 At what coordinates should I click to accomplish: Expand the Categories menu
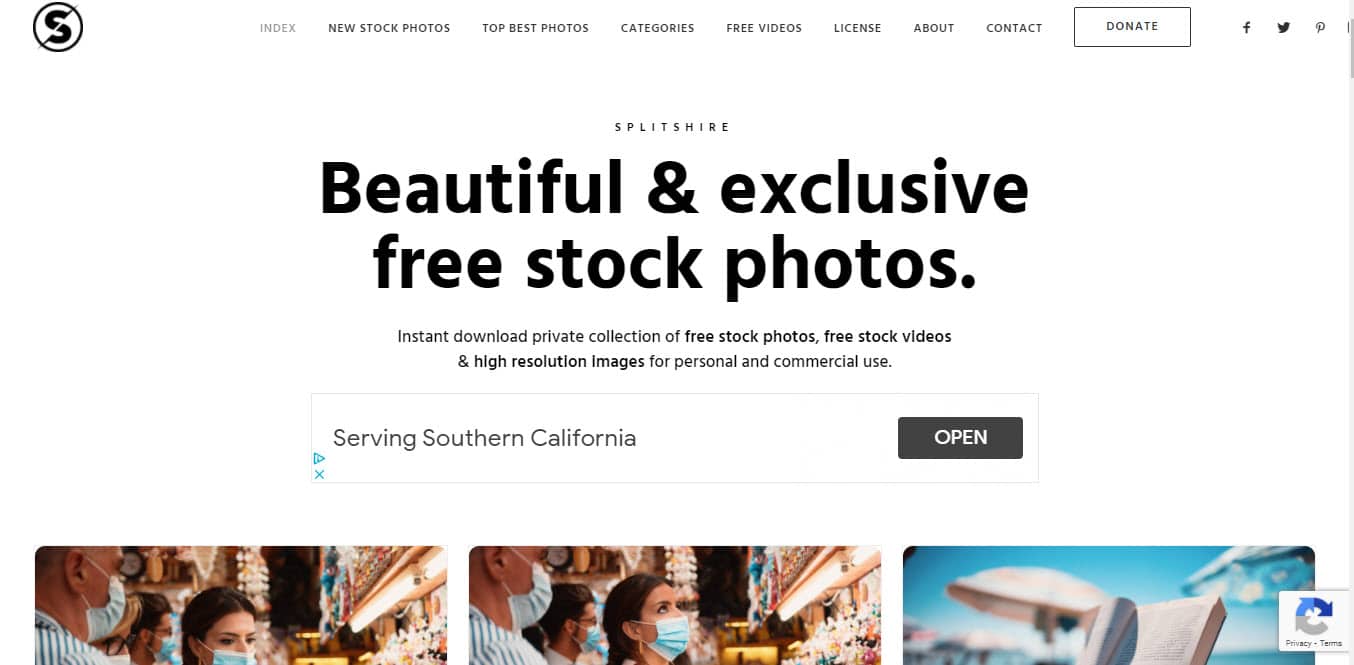[x=657, y=28]
